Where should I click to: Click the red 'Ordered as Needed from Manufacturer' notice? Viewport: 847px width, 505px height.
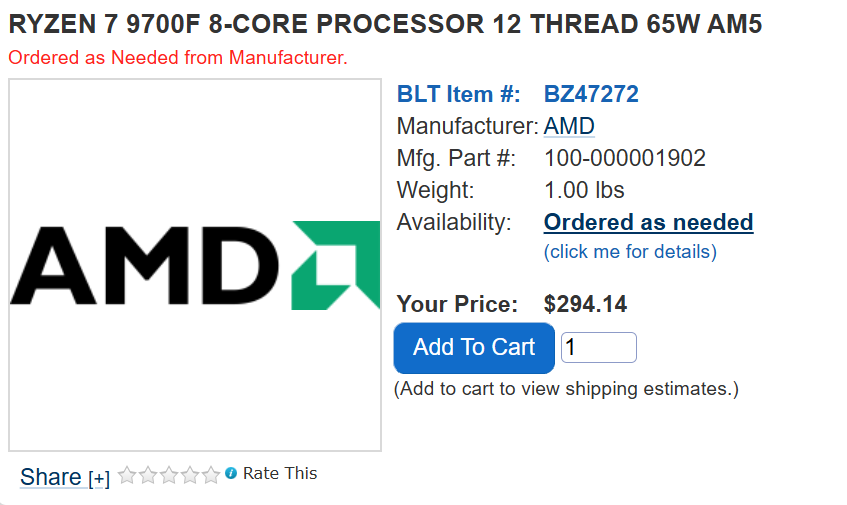(x=178, y=57)
